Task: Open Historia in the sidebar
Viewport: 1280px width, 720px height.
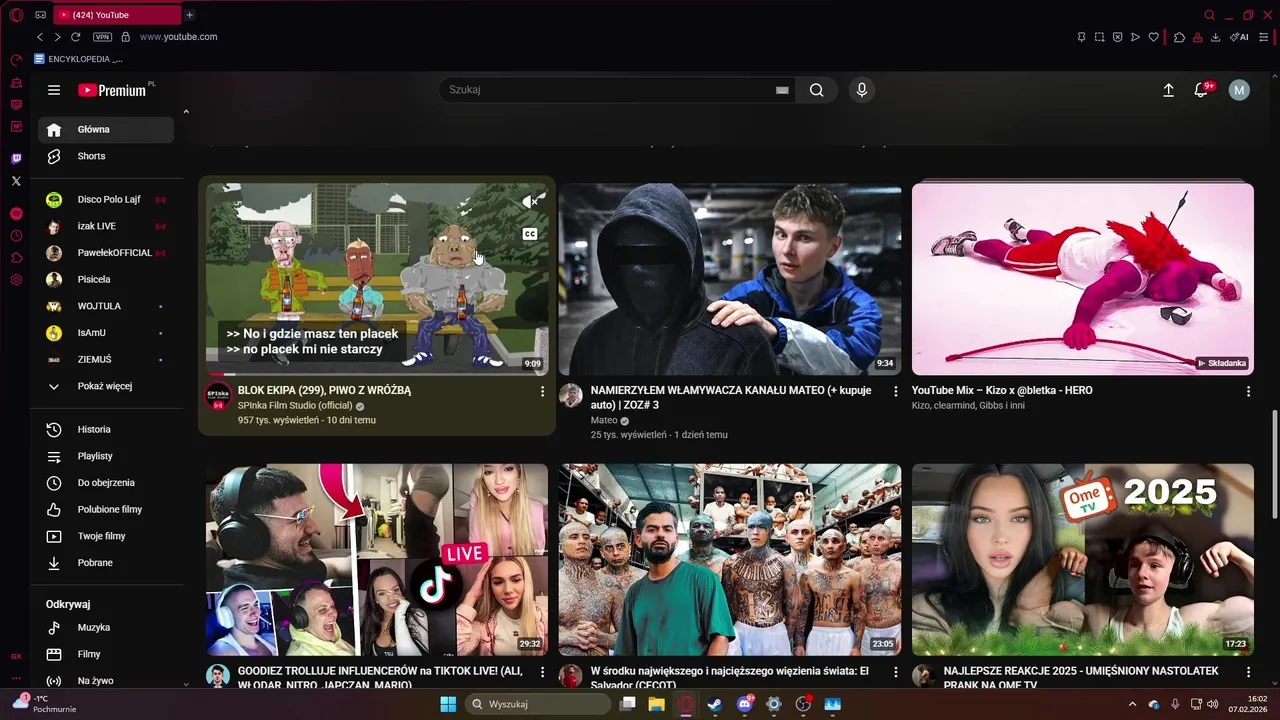Action: click(x=106, y=429)
